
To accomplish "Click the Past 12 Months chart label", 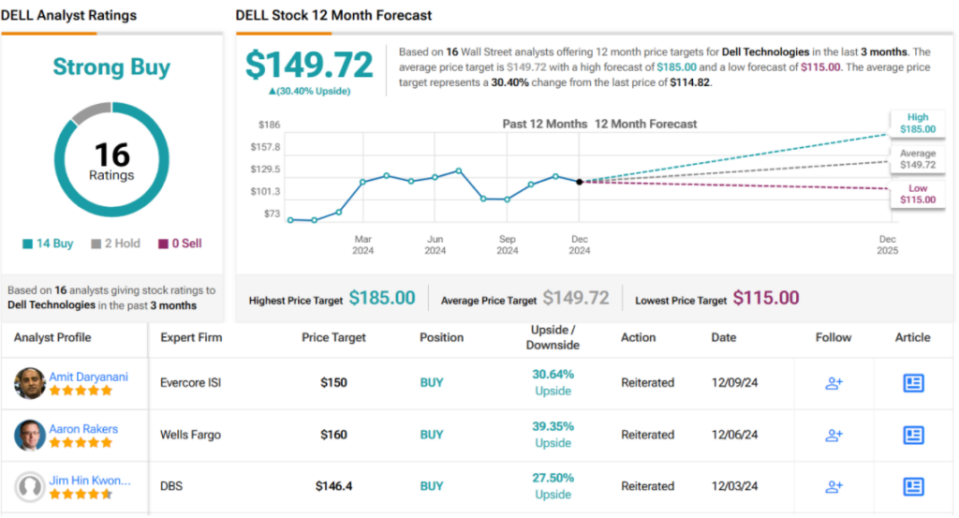I will point(545,124).
